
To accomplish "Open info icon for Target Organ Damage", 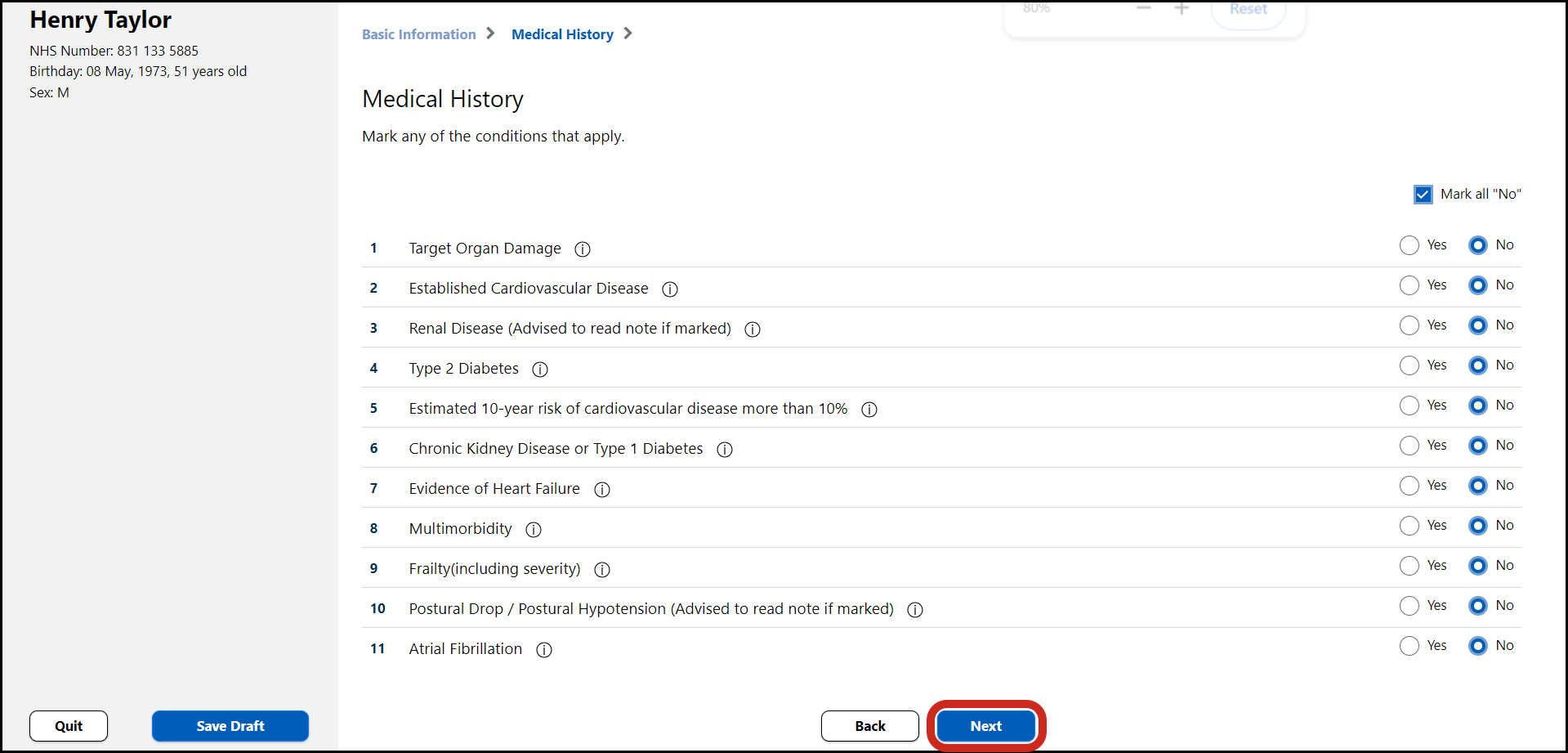I will (x=582, y=249).
